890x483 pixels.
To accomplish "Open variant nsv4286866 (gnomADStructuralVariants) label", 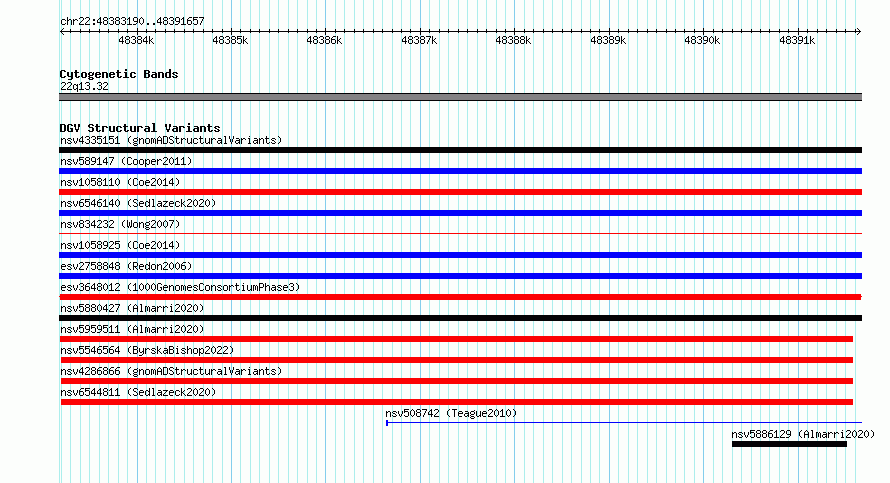I will (x=171, y=371).
